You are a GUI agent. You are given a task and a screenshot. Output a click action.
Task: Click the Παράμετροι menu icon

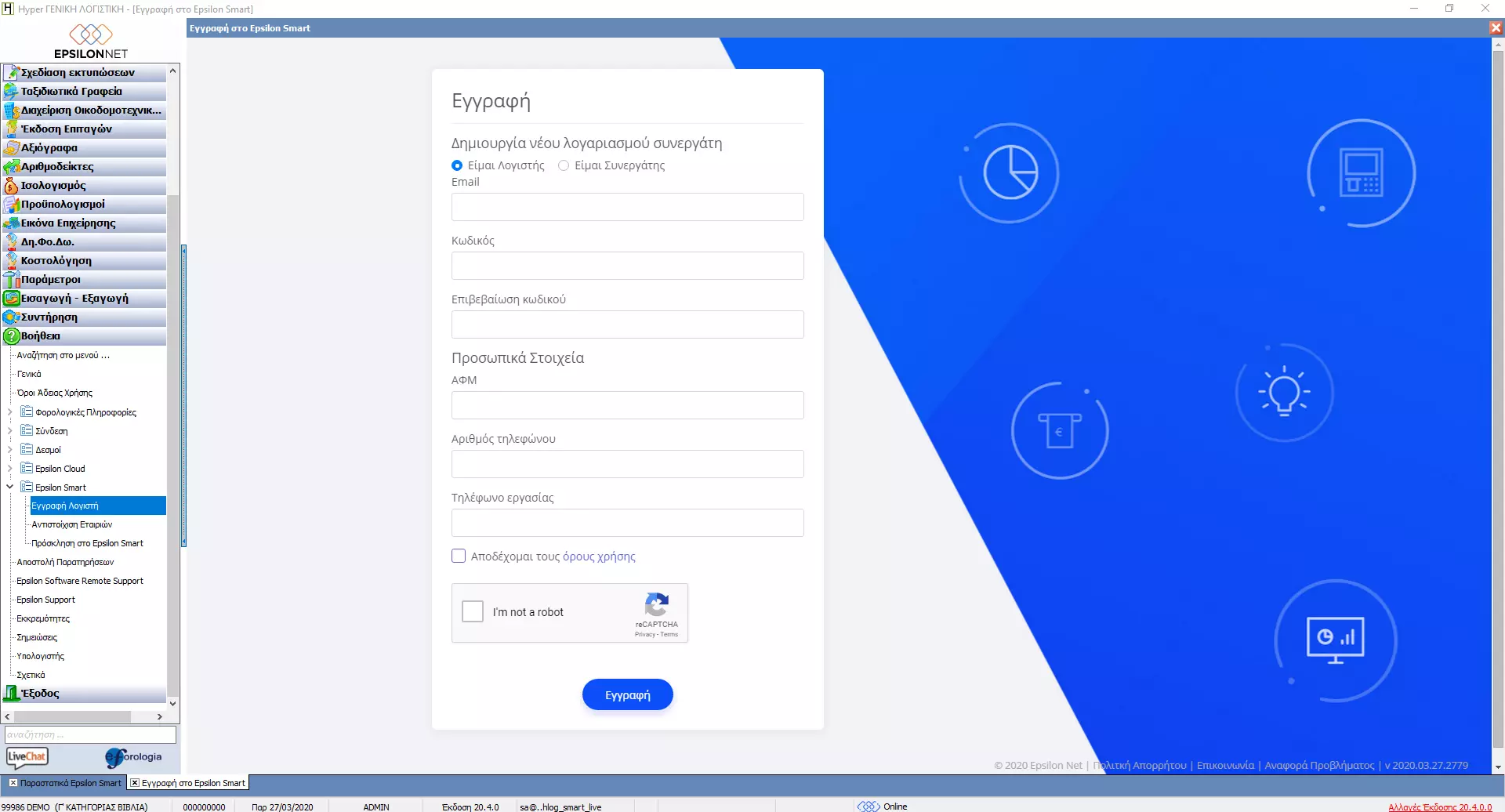tap(11, 280)
